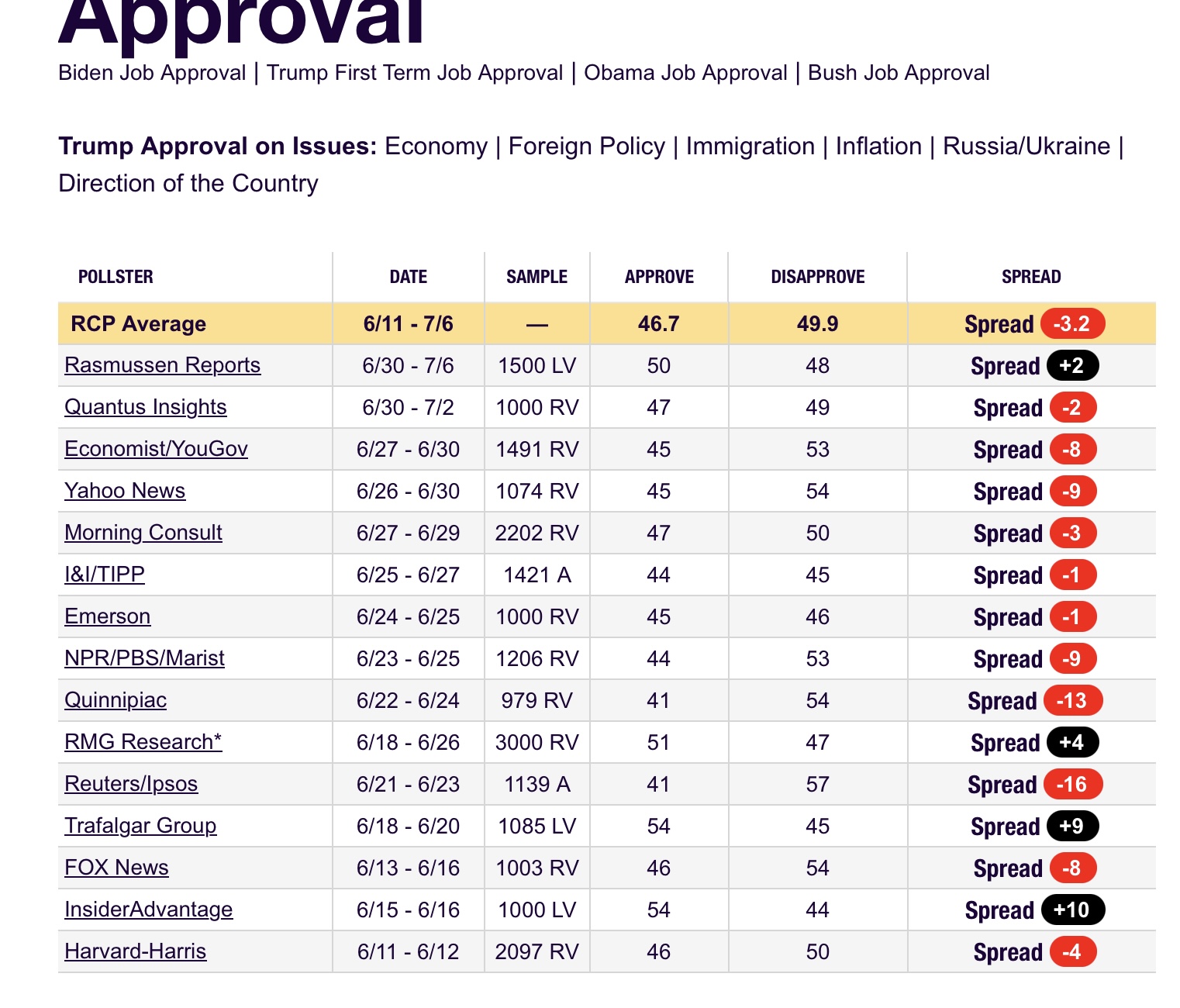Click the 6/22 - 6/24 date cell
Viewport: 1180px width, 1008px height.
pyautogui.click(x=409, y=700)
